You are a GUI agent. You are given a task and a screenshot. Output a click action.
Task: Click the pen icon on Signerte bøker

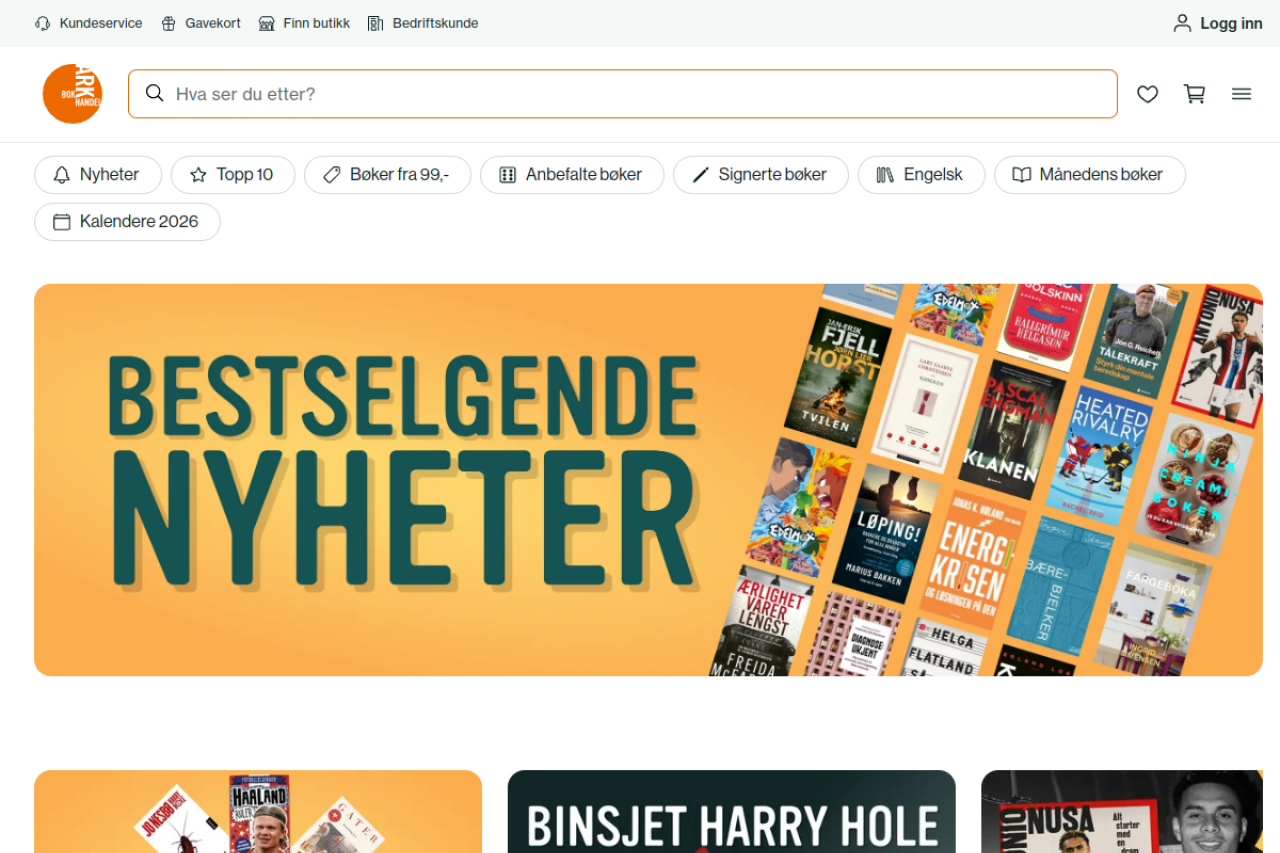pos(700,175)
